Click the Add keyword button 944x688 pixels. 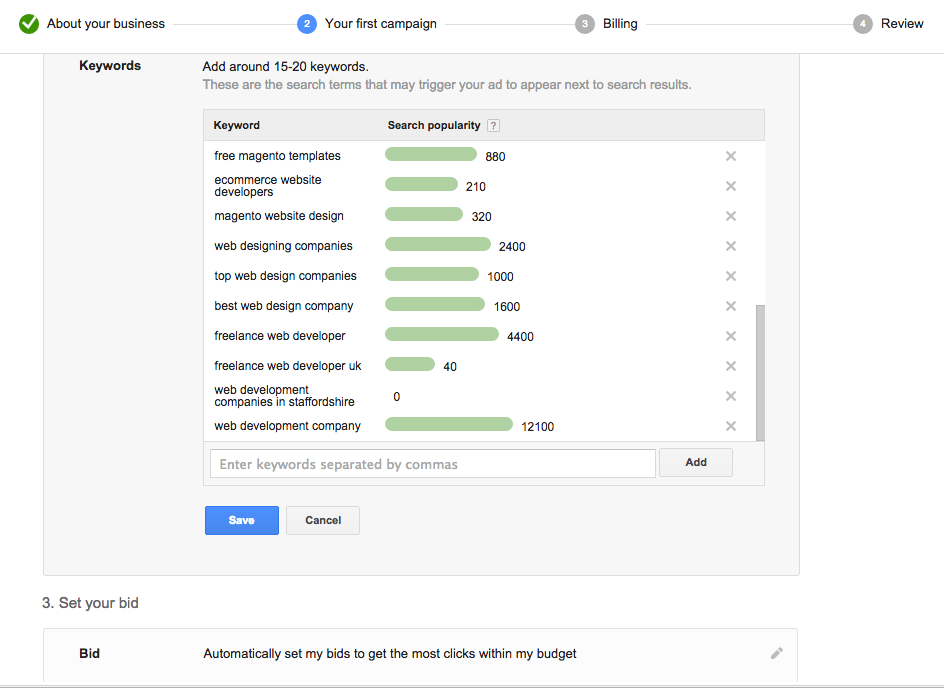coord(696,462)
